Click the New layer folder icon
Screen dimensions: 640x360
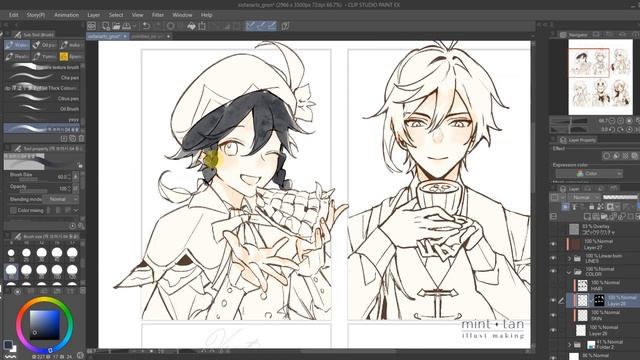(x=604, y=216)
